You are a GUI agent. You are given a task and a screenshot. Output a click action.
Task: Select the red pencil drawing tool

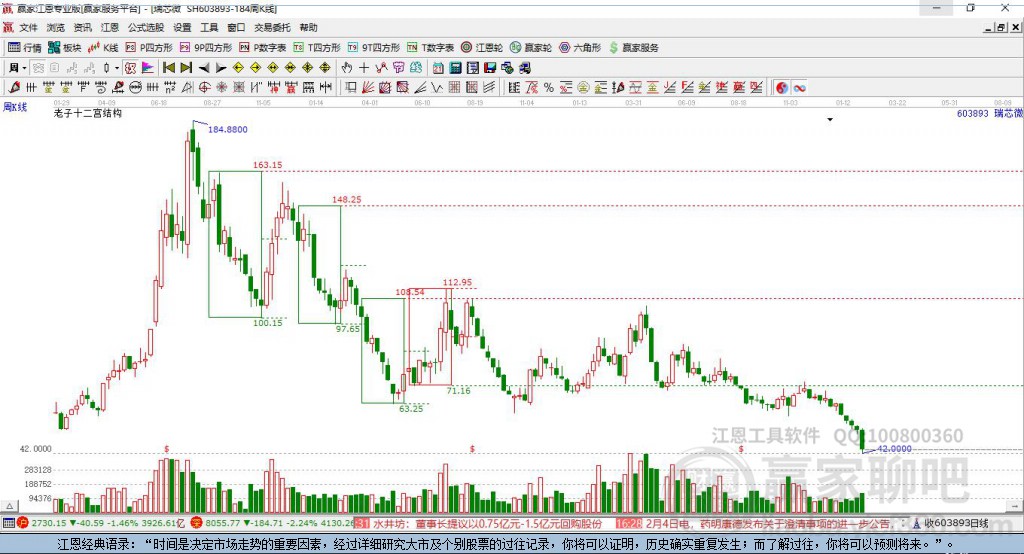(x=14, y=88)
